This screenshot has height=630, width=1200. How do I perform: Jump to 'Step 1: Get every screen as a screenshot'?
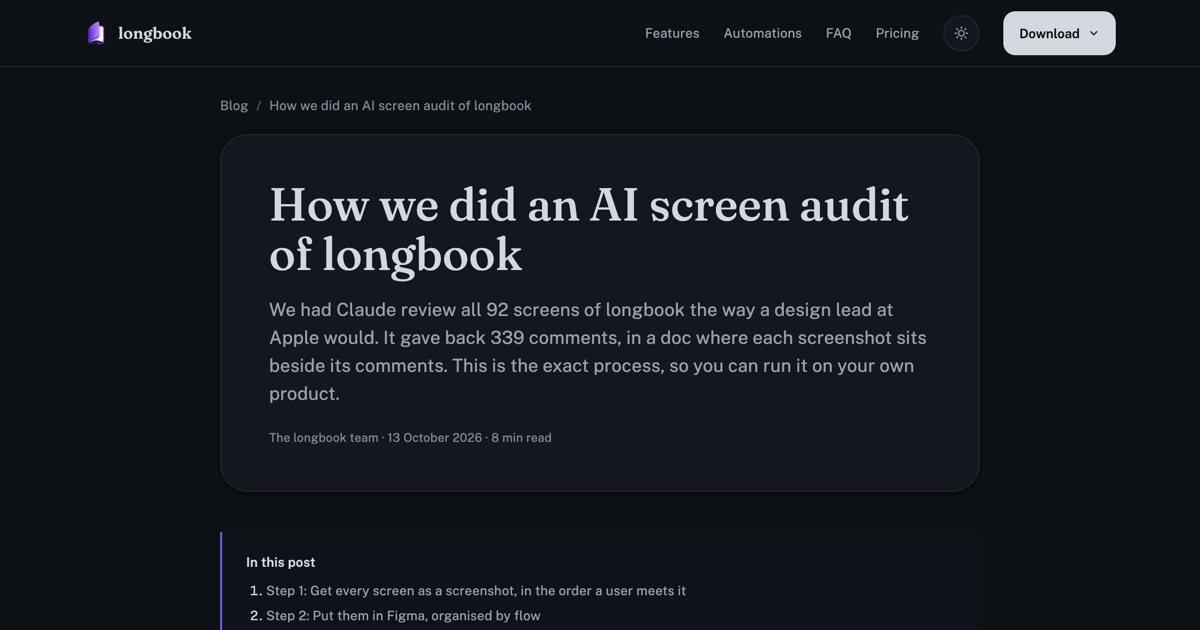476,591
